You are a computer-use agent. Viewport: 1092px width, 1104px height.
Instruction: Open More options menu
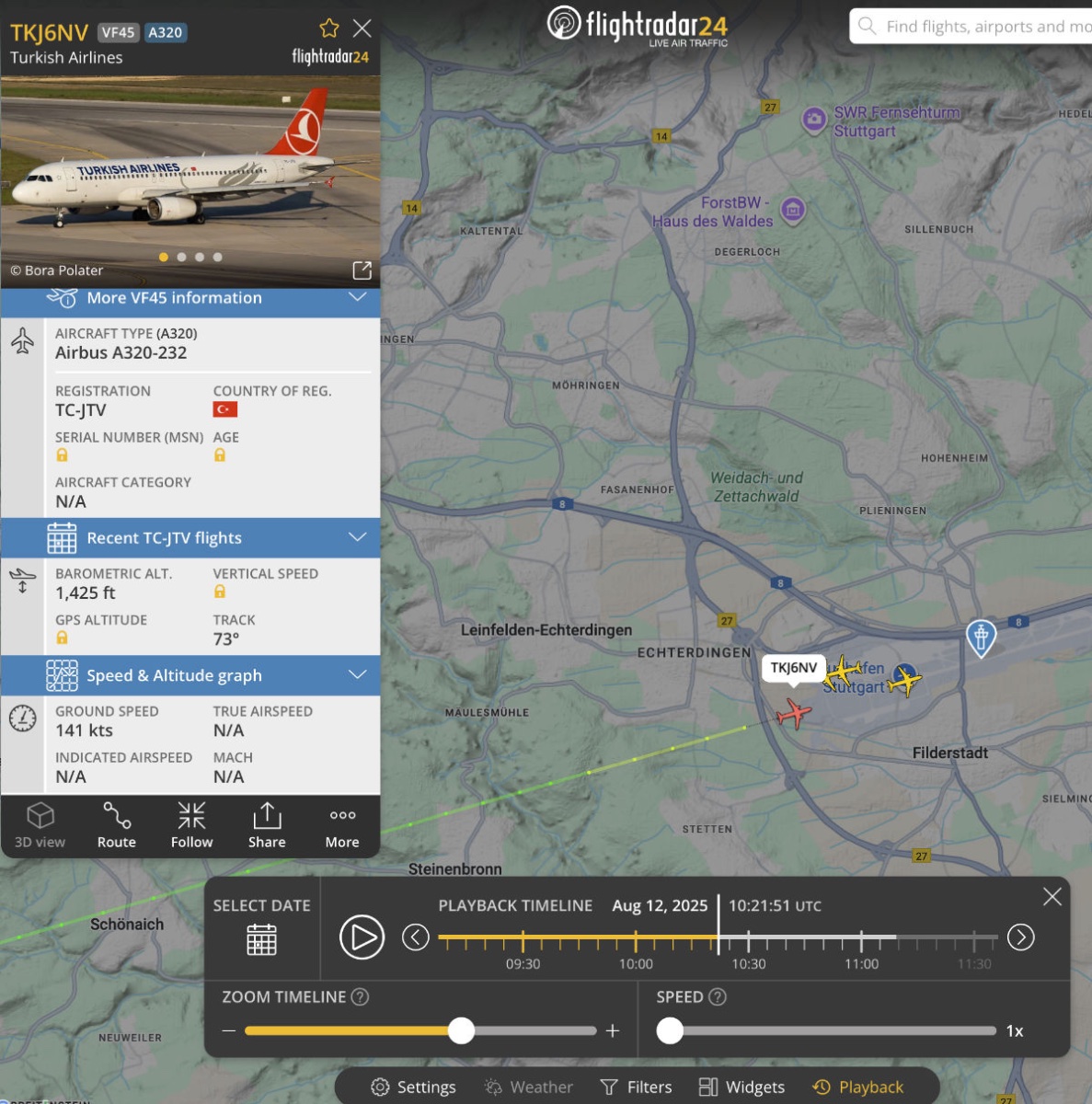[x=342, y=824]
